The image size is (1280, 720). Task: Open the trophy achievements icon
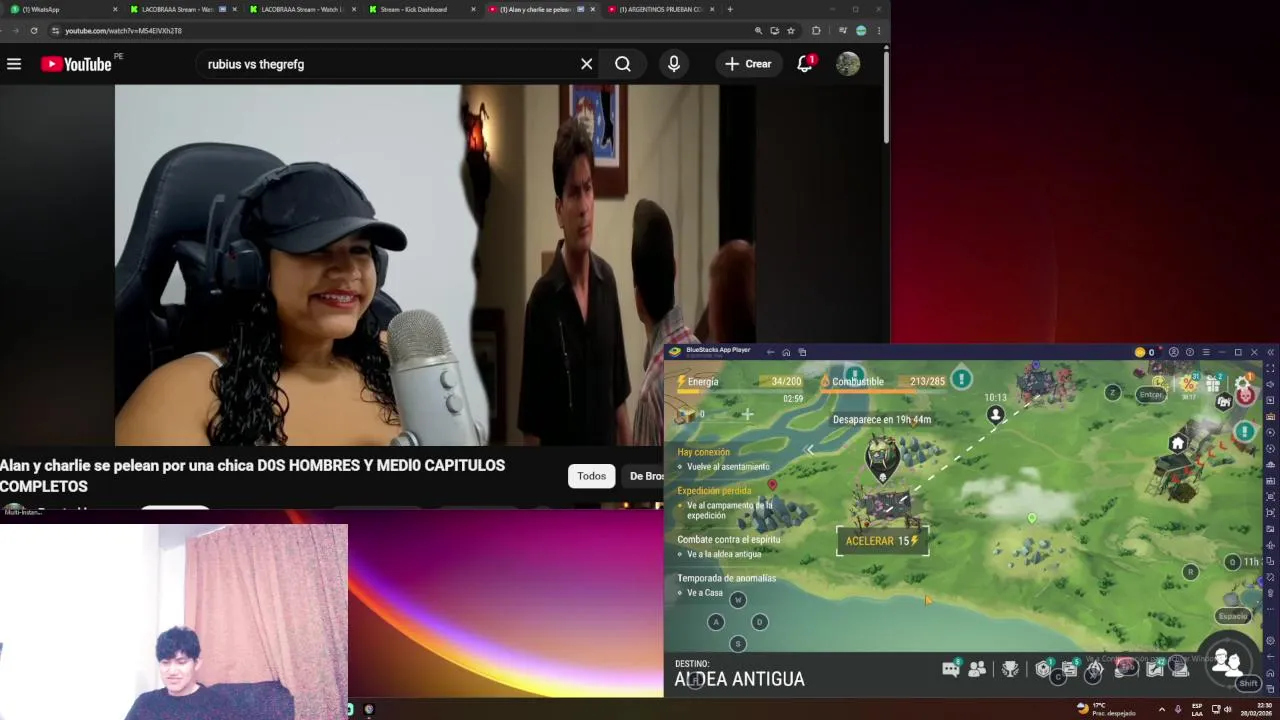click(x=1010, y=669)
